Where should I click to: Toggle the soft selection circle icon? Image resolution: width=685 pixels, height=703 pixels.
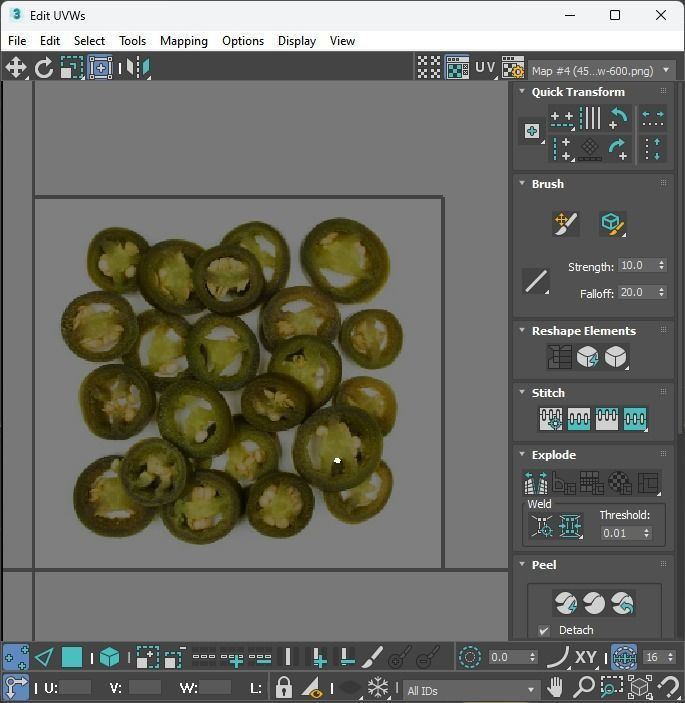(470, 657)
